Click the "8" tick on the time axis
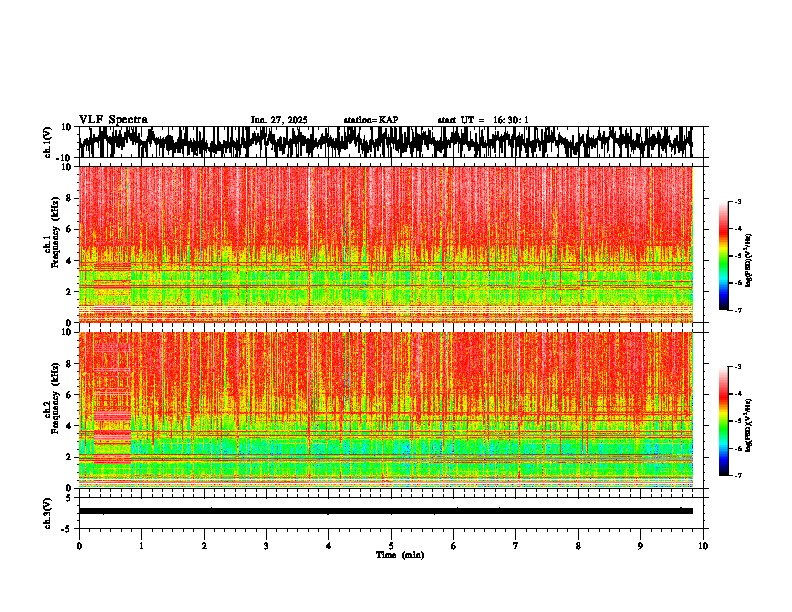Image resolution: width=792 pixels, height=612 pixels. (x=578, y=546)
